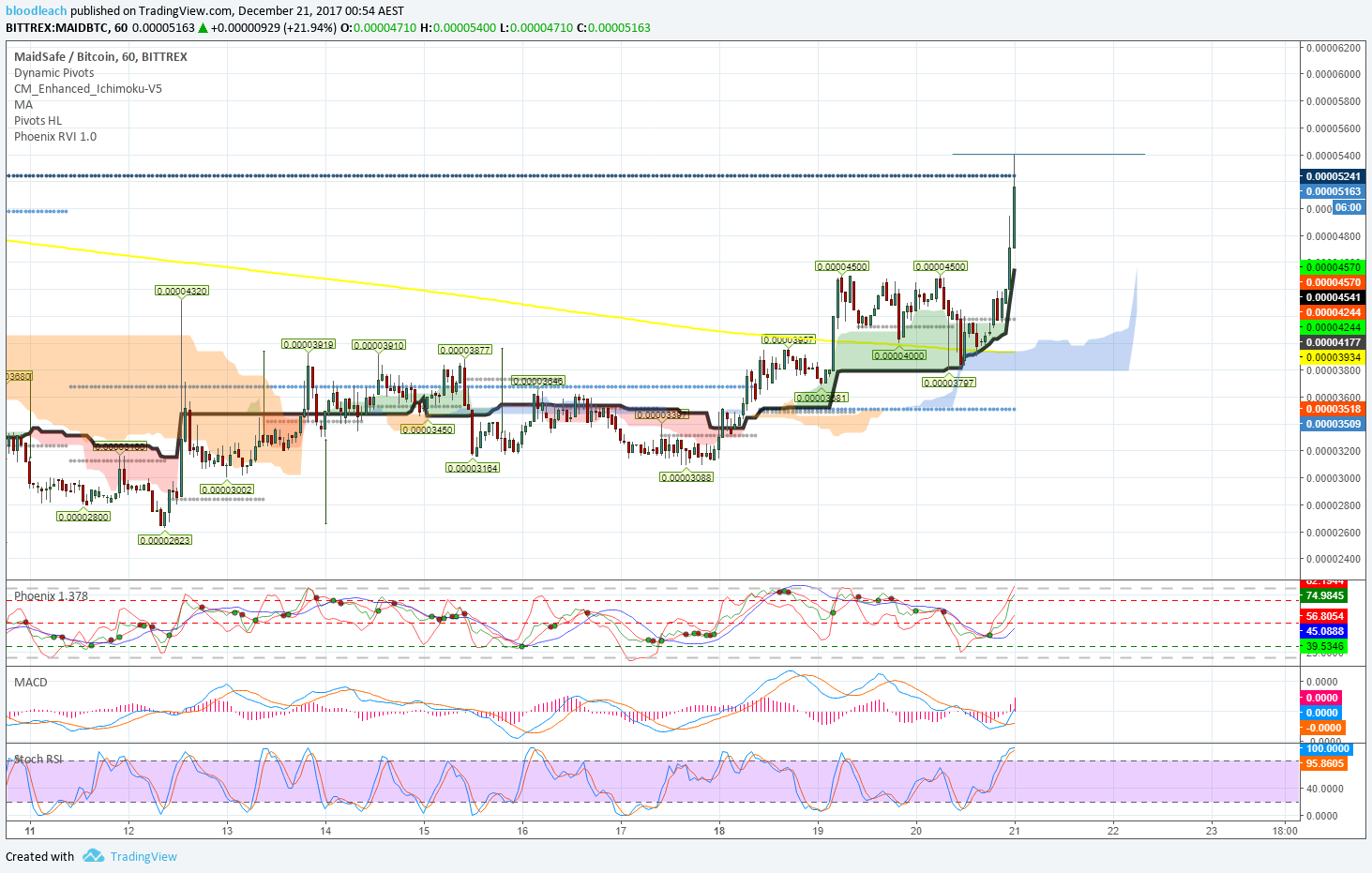Click the 0.00002800 pivot low label
The width and height of the screenshot is (1372, 873).
[83, 517]
